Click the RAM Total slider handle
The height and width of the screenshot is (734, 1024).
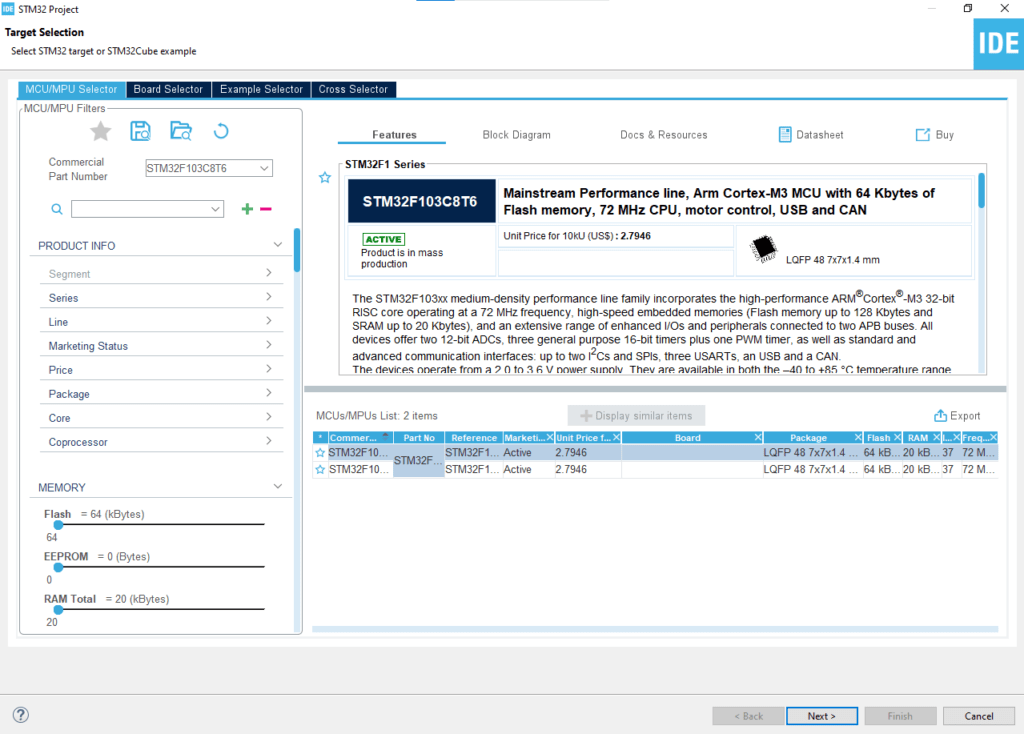click(58, 609)
